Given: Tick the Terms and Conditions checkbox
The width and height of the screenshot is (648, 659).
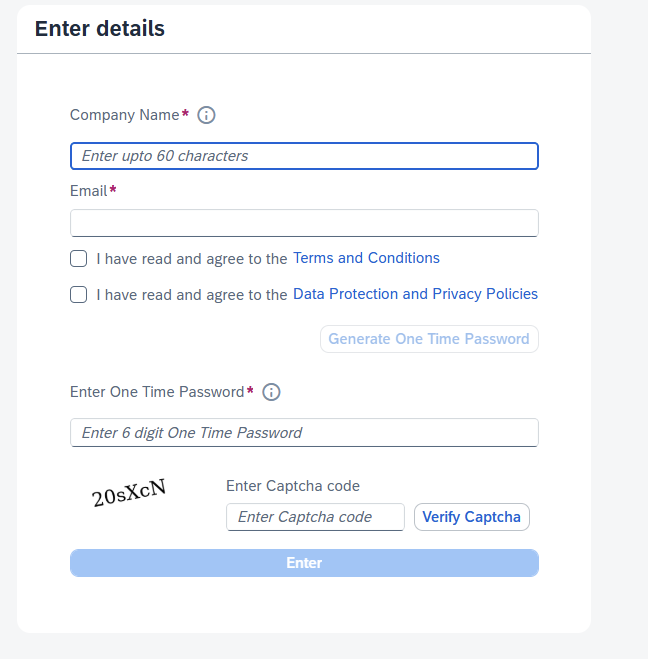Looking at the screenshot, I should [x=79, y=259].
